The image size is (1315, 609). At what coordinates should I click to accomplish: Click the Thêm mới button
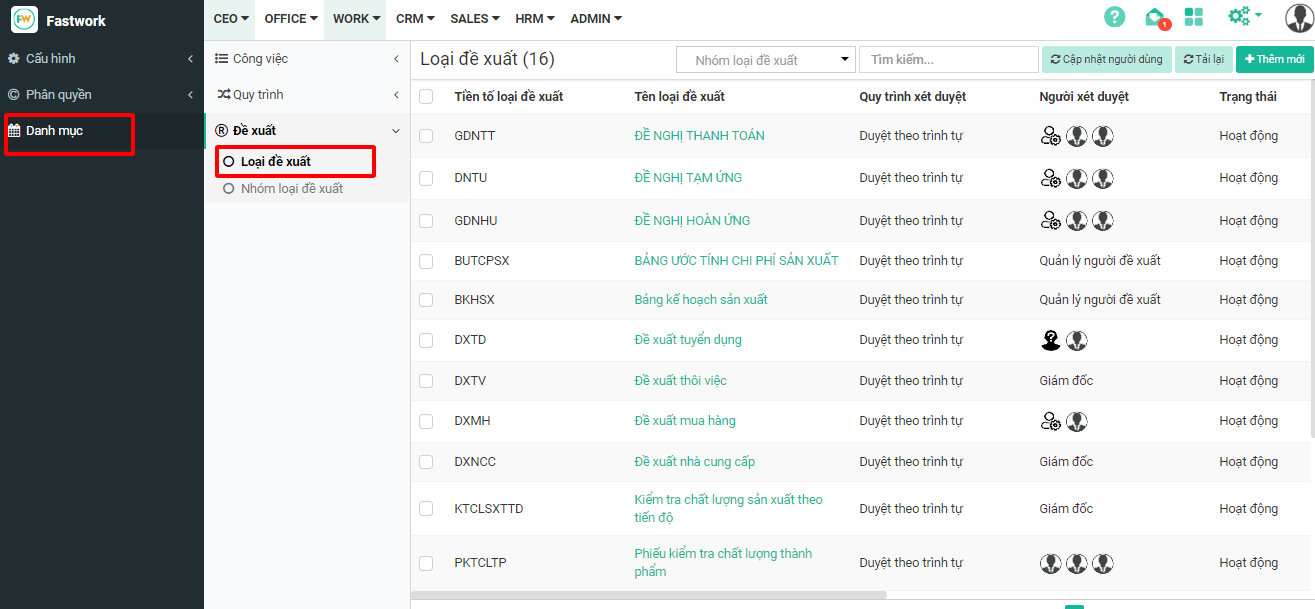point(1274,60)
